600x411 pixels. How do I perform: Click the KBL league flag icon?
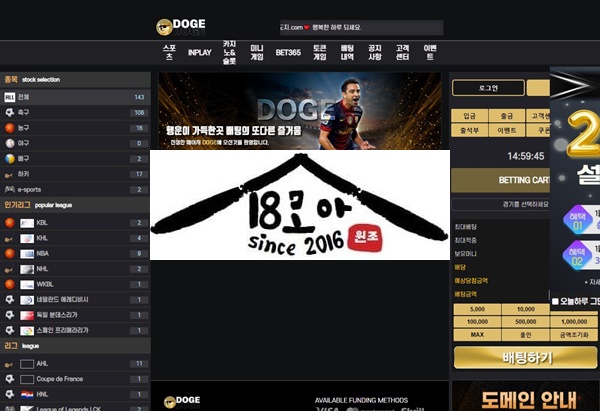pyautogui.click(x=27, y=223)
